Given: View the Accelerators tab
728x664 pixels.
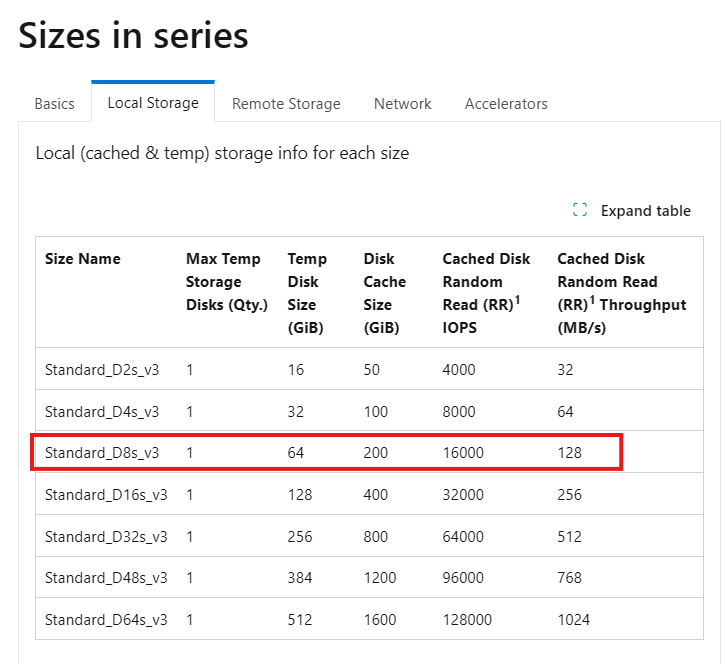Looking at the screenshot, I should 506,104.
